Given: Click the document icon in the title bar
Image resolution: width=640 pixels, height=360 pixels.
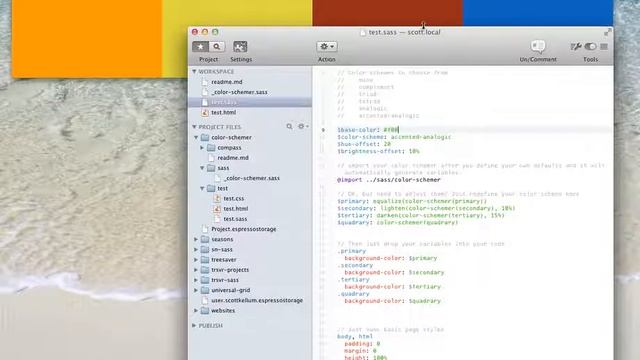Looking at the screenshot, I should [x=363, y=32].
